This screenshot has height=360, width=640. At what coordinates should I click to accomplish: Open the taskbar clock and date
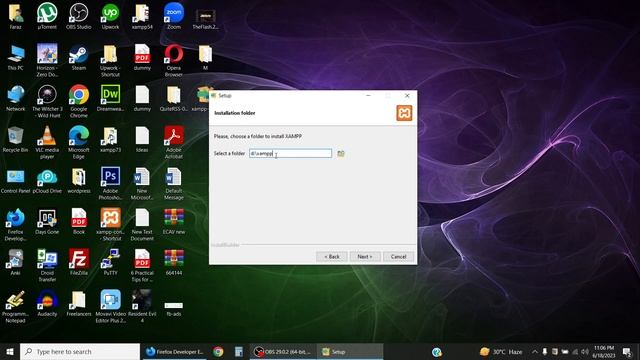(x=604, y=351)
